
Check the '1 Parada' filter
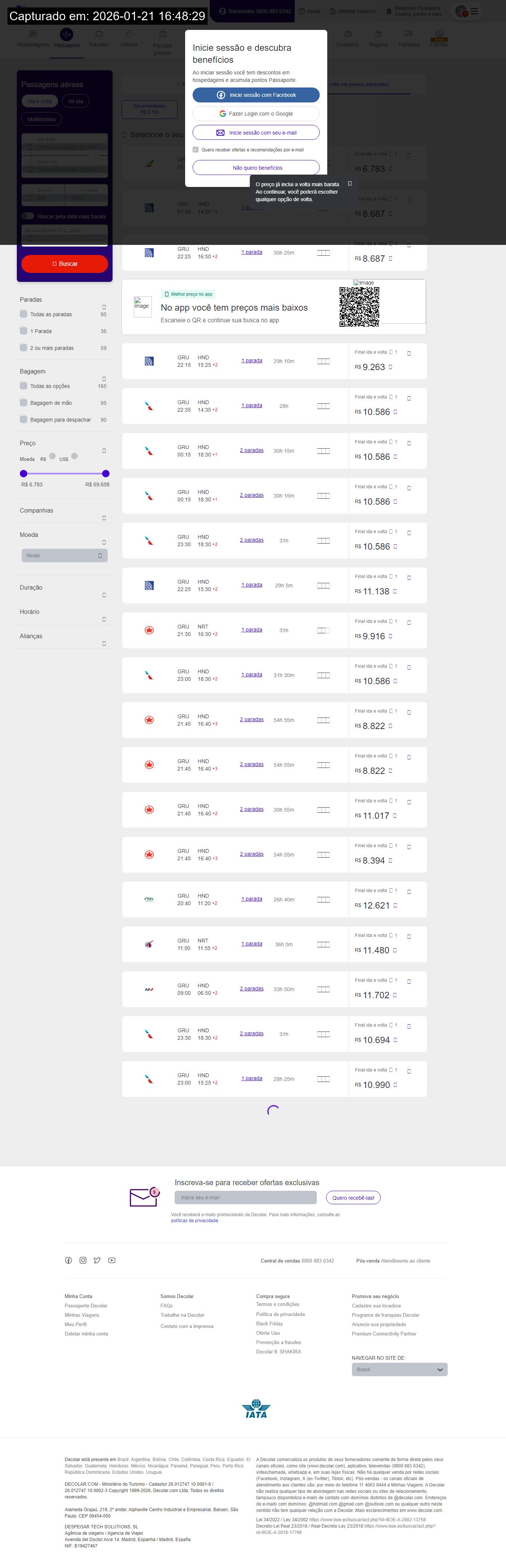[24, 331]
